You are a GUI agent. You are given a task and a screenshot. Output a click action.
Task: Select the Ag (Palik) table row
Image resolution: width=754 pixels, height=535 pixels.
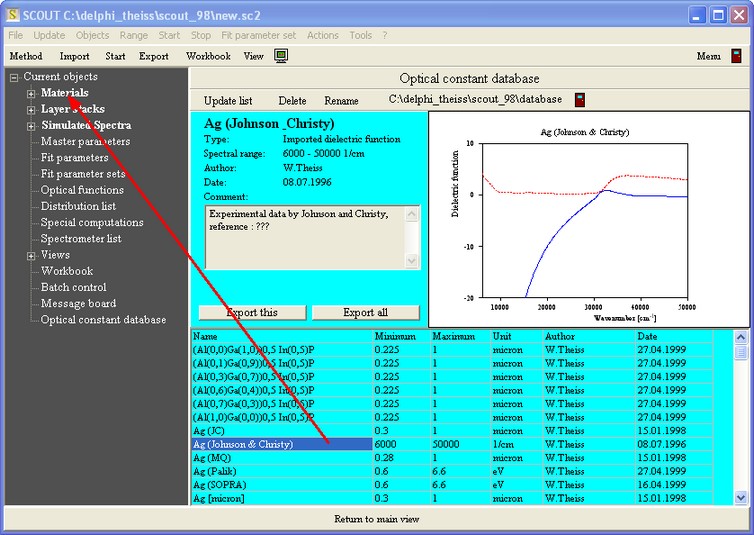click(x=230, y=471)
